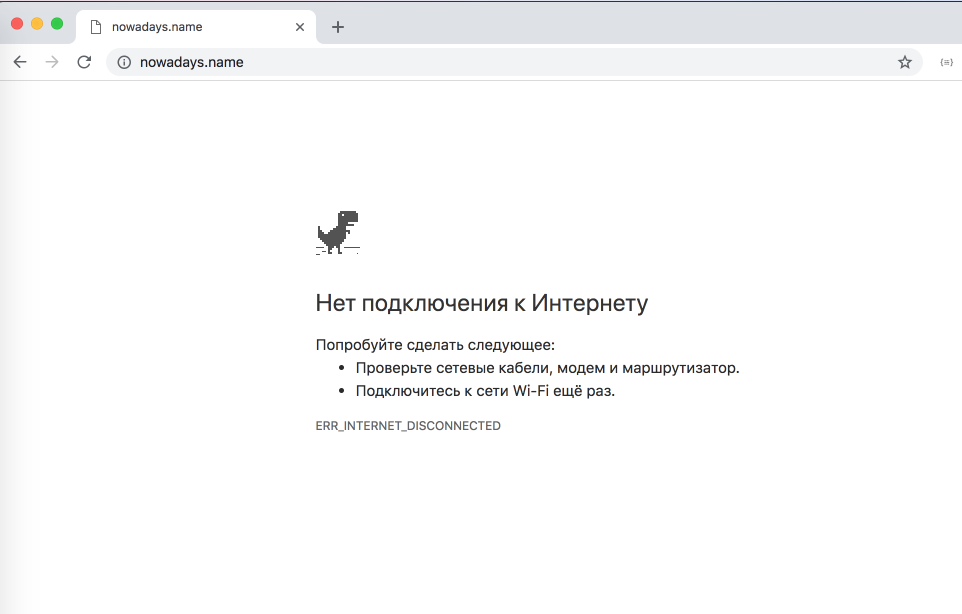
Task: Select the nowadays.name tab
Action: pos(190,27)
